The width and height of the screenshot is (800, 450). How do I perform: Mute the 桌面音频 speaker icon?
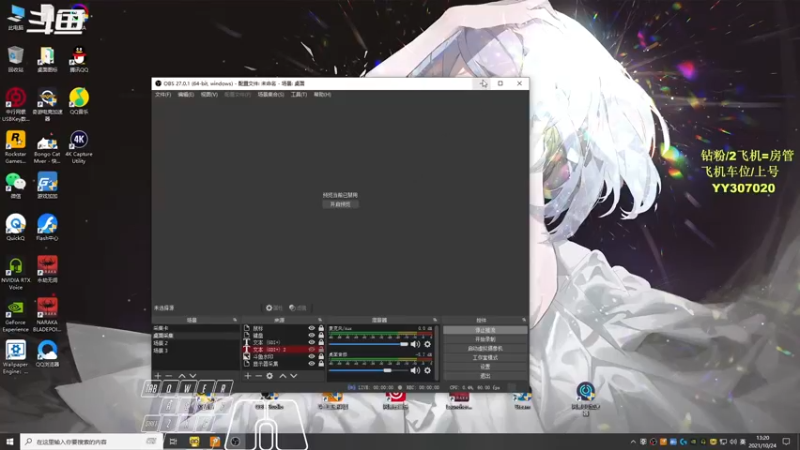coord(415,370)
